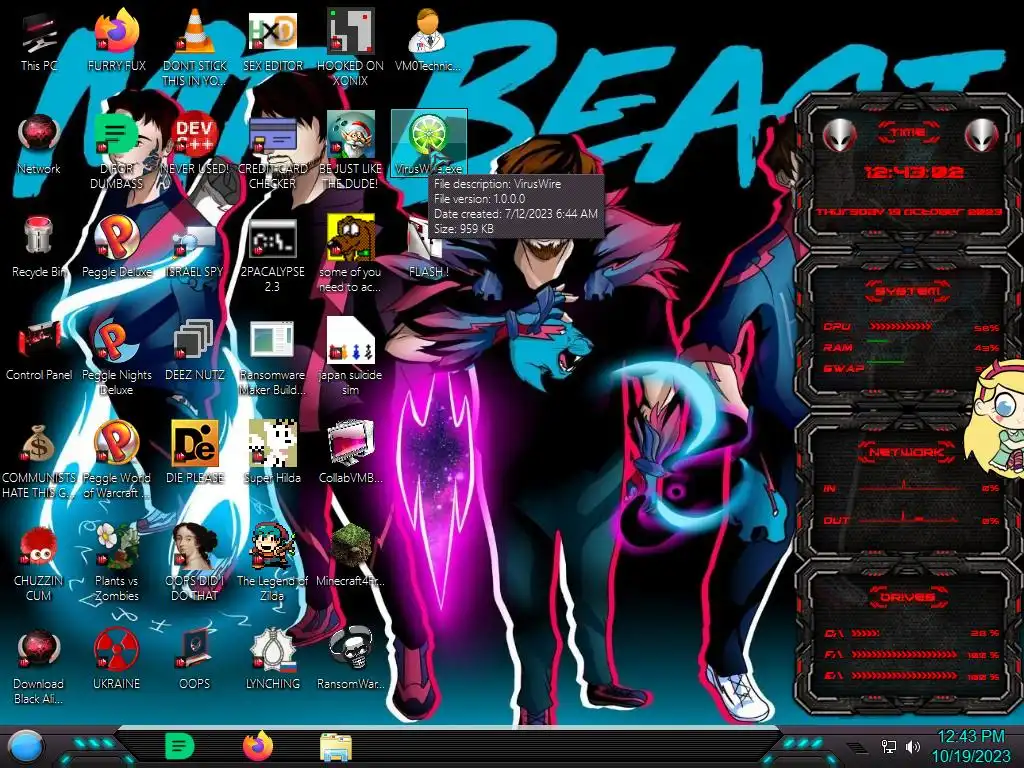Click the CPU usage bar in System widget
Viewport: 1024px width, 768px height.
click(x=900, y=326)
